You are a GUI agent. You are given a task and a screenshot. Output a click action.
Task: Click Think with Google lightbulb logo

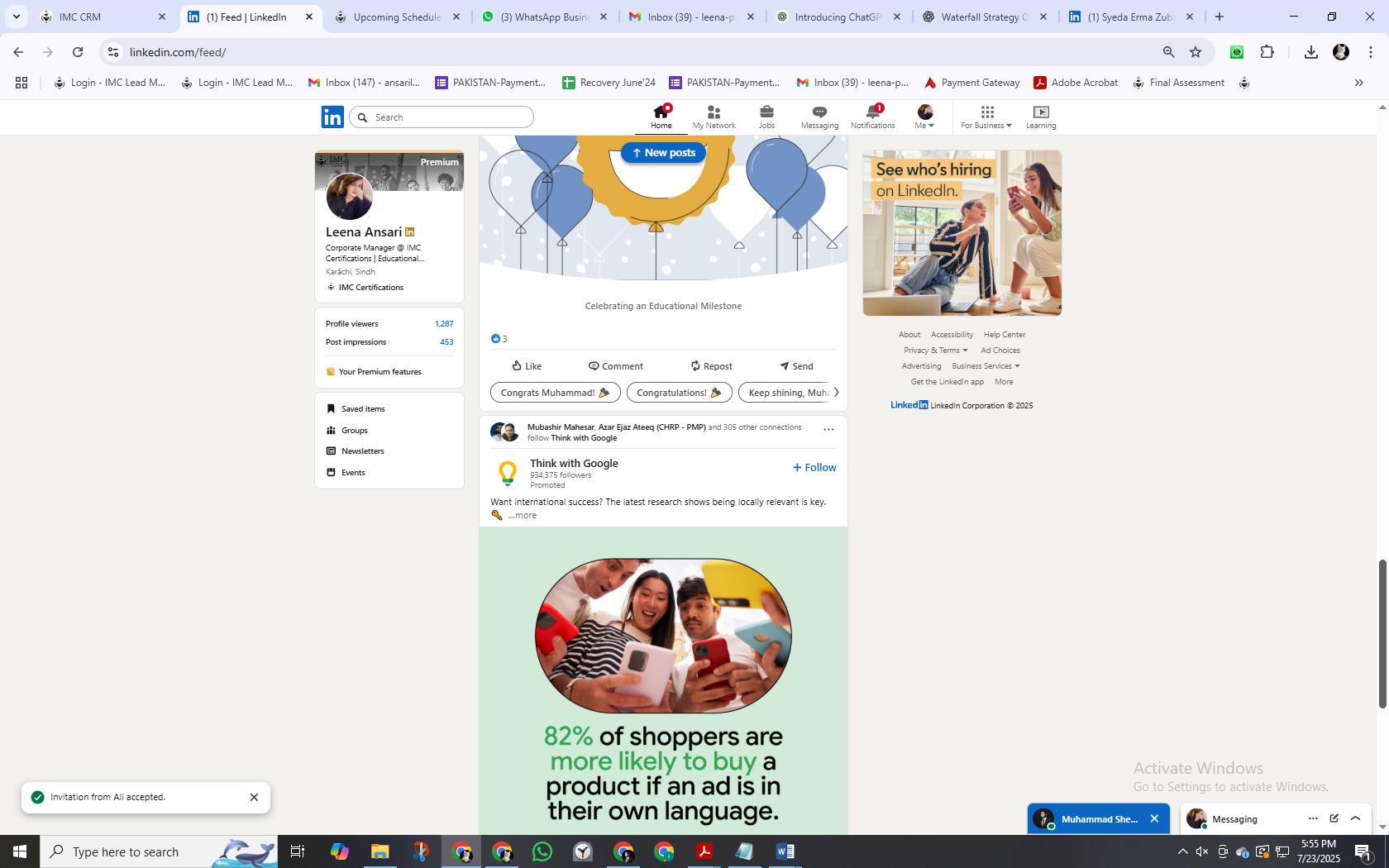[508, 473]
